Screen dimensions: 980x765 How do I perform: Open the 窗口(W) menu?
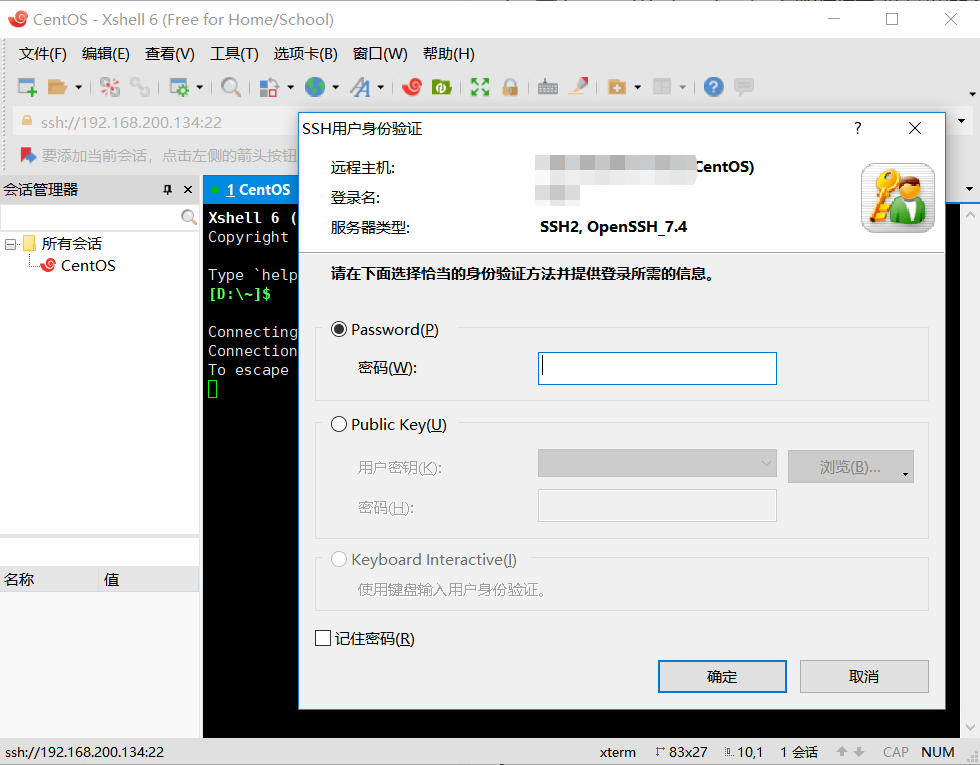coord(380,54)
